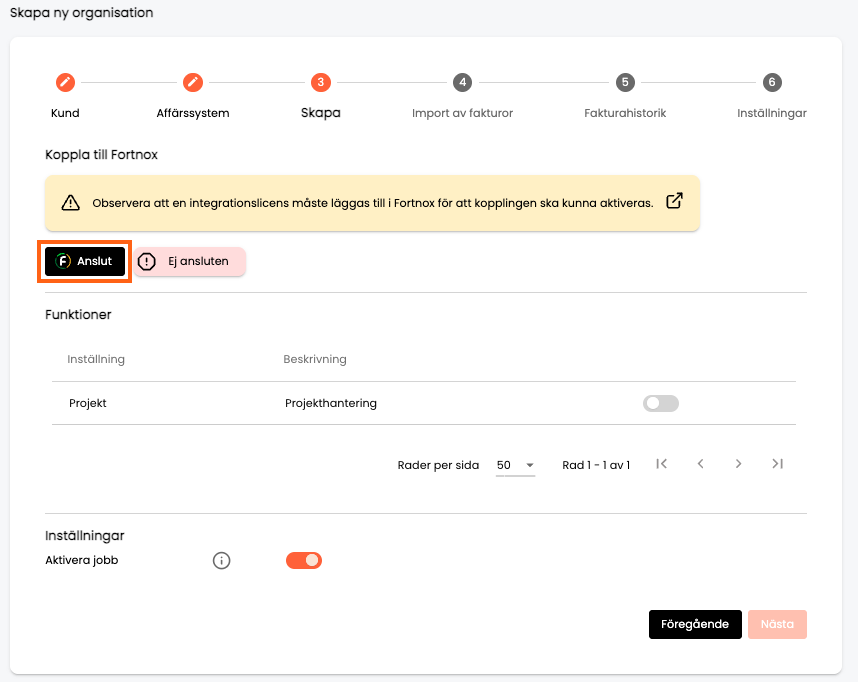Click the Aktivera jobb label
The width and height of the screenshot is (858, 682).
[82, 560]
